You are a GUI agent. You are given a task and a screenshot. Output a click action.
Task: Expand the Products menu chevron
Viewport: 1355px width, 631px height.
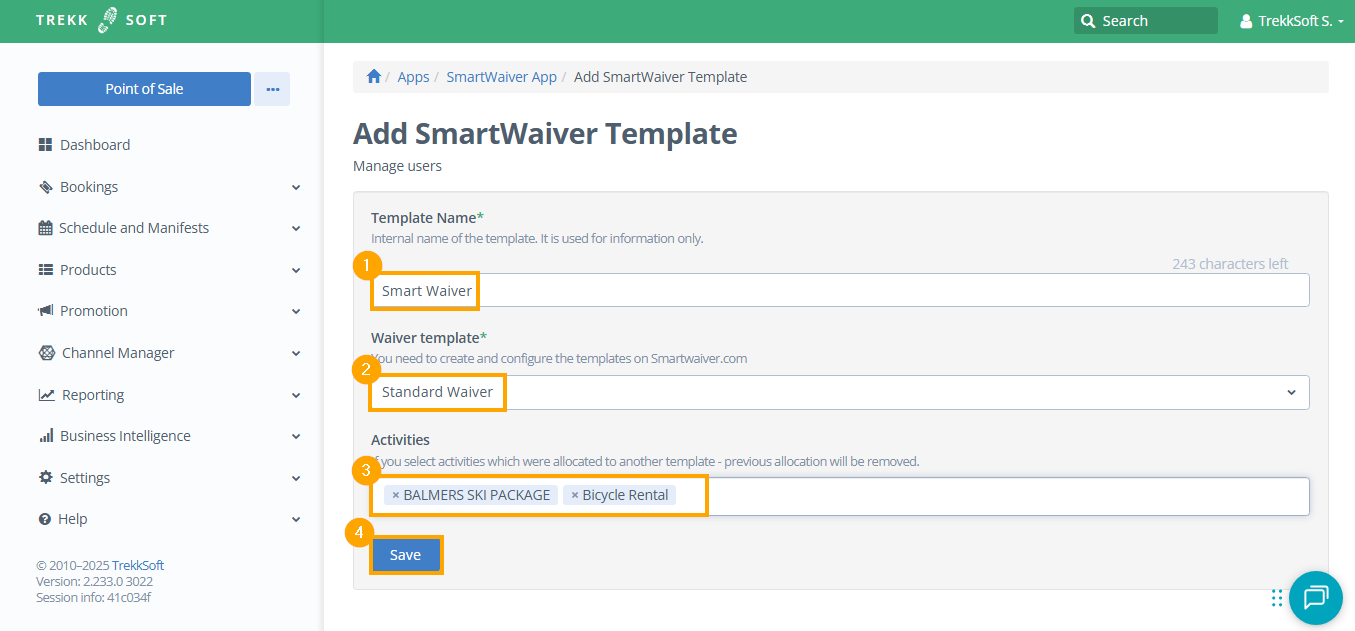pyautogui.click(x=296, y=270)
